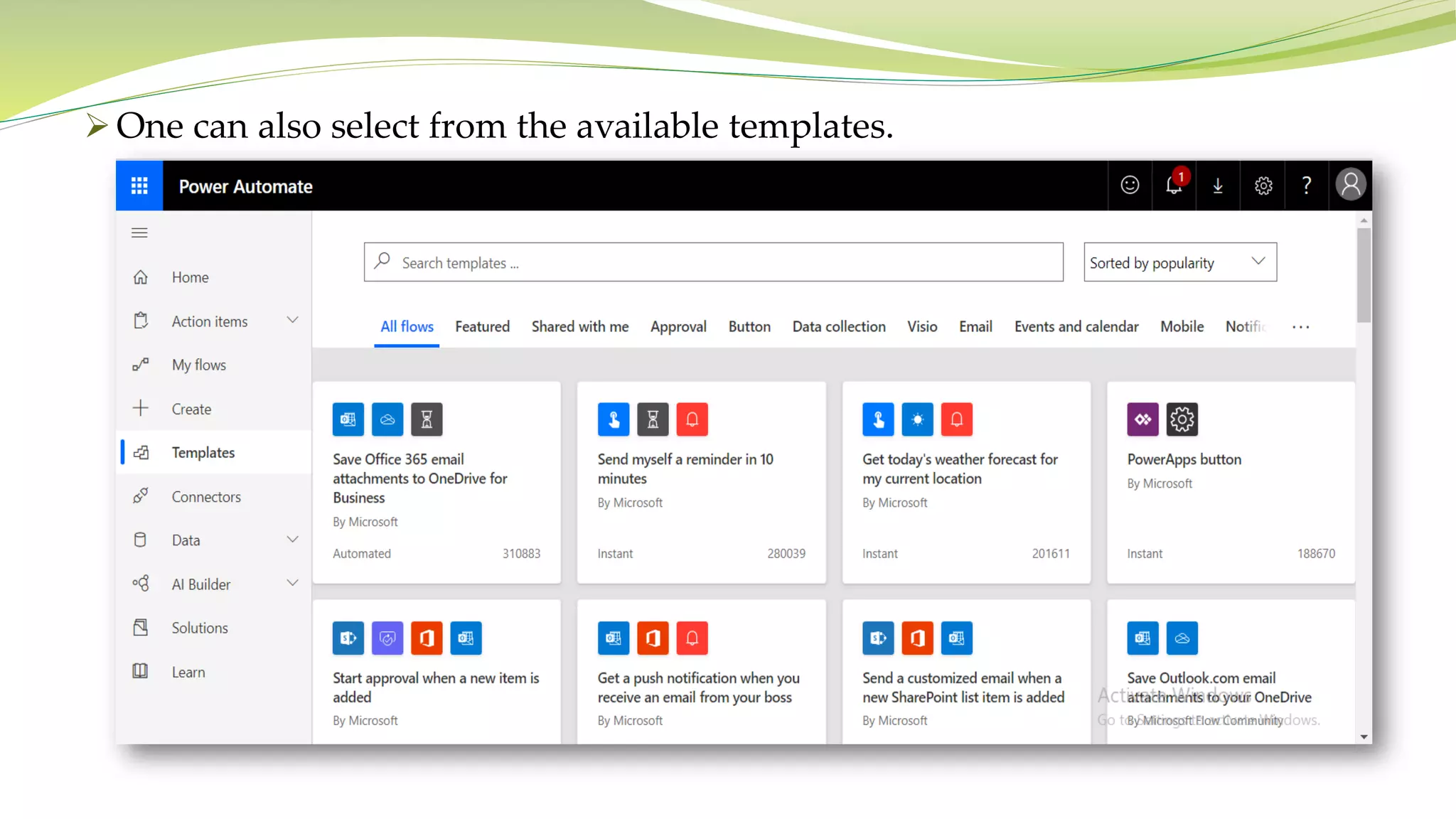Click the AI Builder icon
The image size is (1456, 819).
141,584
